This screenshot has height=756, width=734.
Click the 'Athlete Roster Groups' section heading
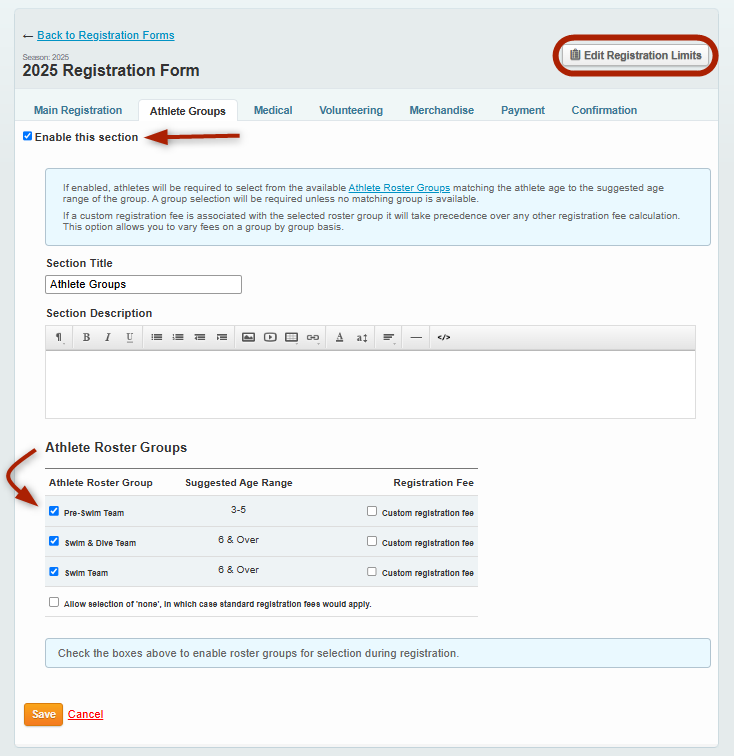click(116, 447)
